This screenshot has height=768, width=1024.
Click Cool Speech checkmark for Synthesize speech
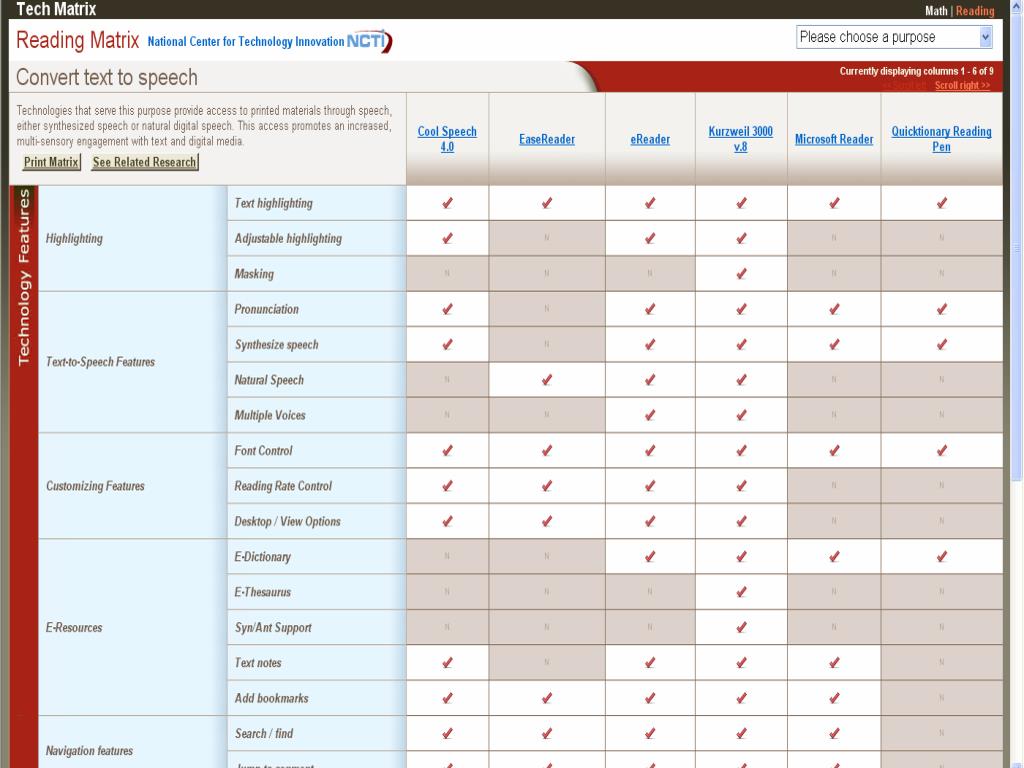pyautogui.click(x=447, y=345)
